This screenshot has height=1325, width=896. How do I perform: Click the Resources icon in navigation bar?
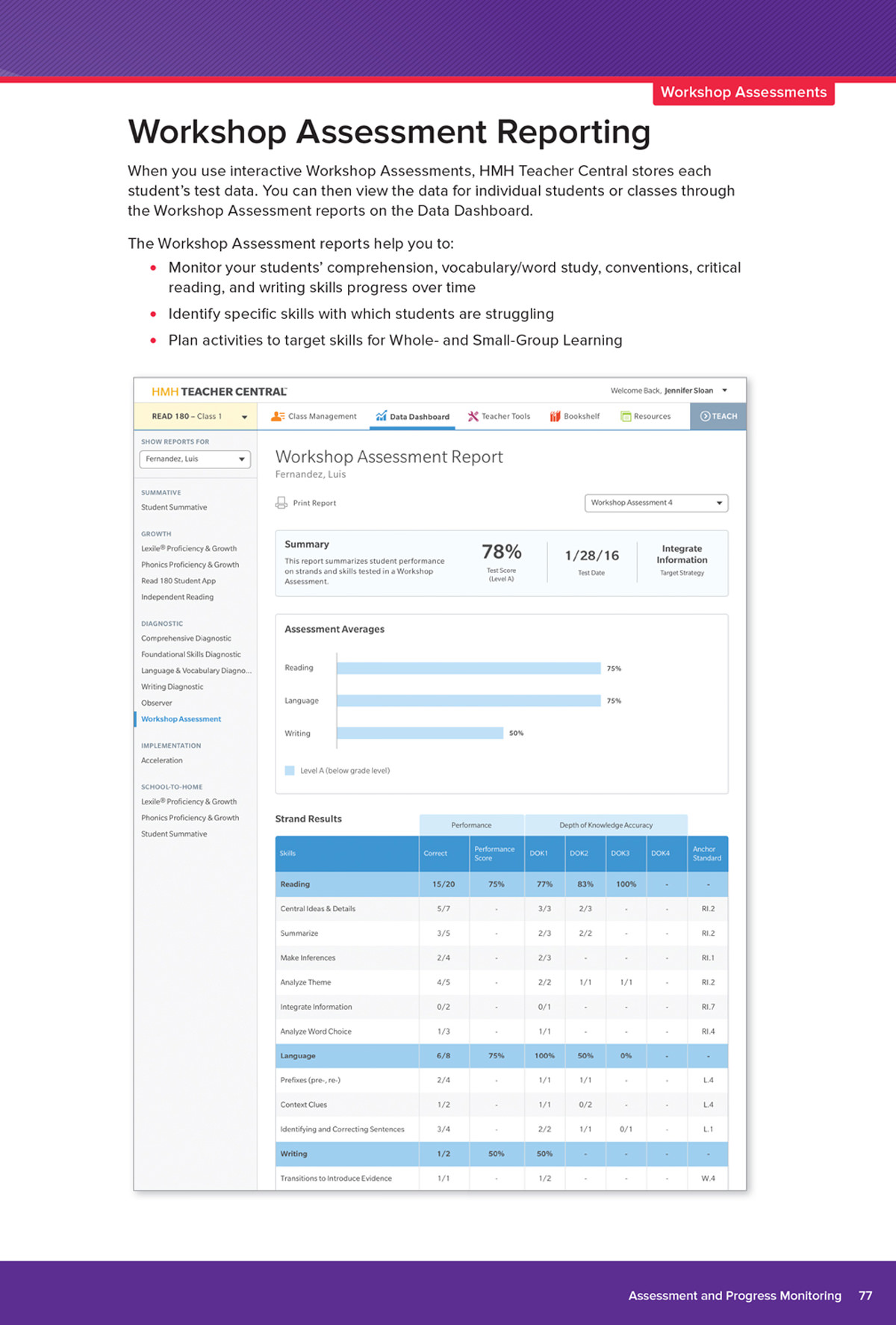coord(626,417)
